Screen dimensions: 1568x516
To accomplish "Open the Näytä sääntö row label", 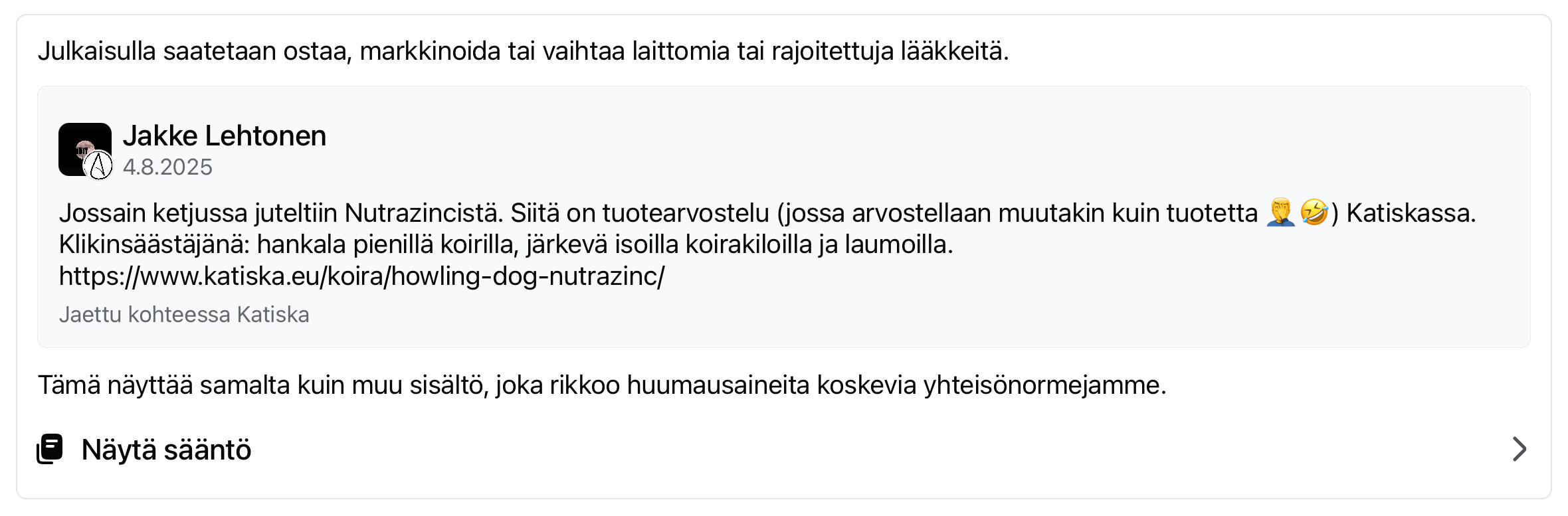I will point(166,450).
